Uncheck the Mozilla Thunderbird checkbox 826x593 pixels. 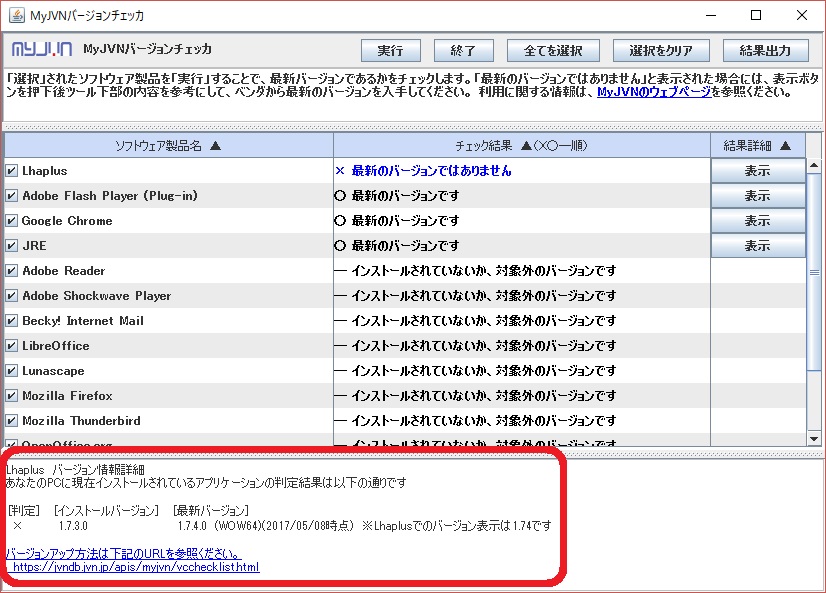12,421
